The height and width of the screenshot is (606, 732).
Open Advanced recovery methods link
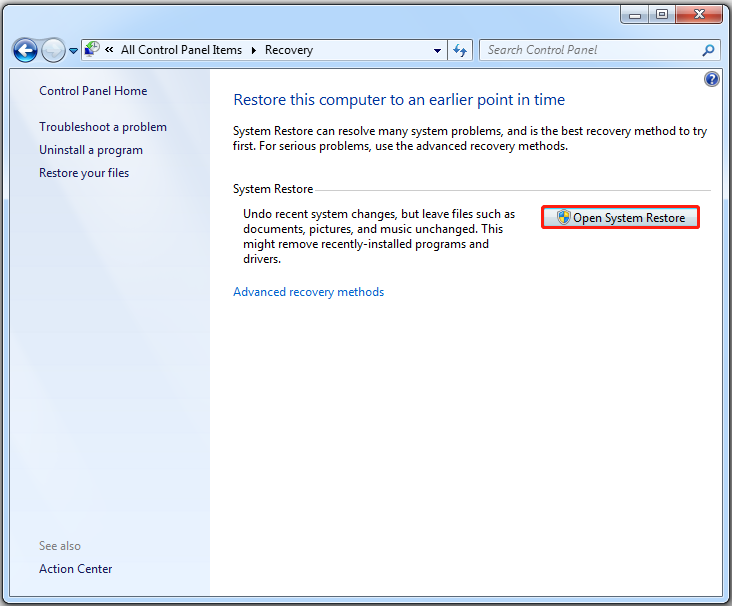click(309, 292)
